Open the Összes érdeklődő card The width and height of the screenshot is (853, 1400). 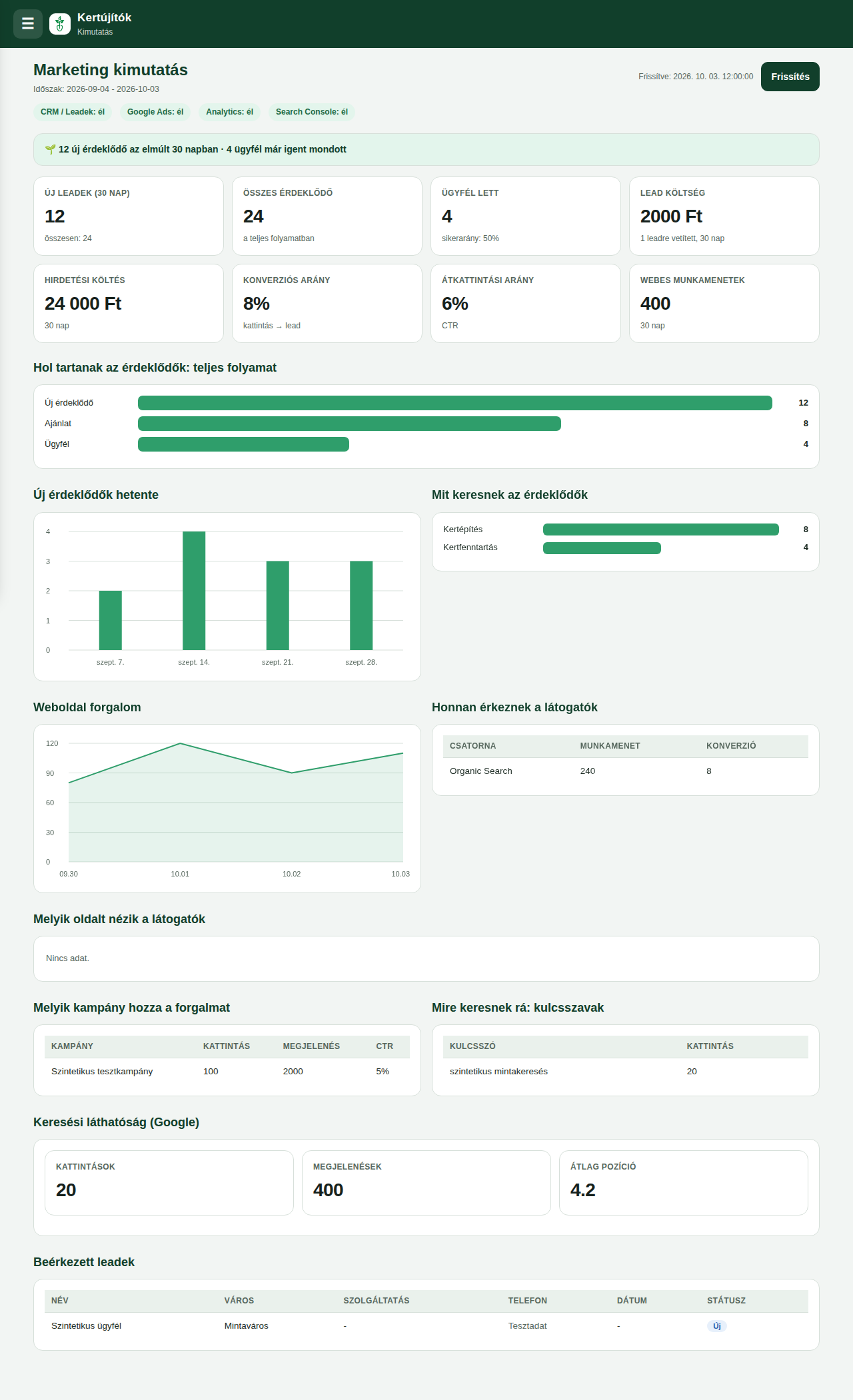[x=327, y=216]
